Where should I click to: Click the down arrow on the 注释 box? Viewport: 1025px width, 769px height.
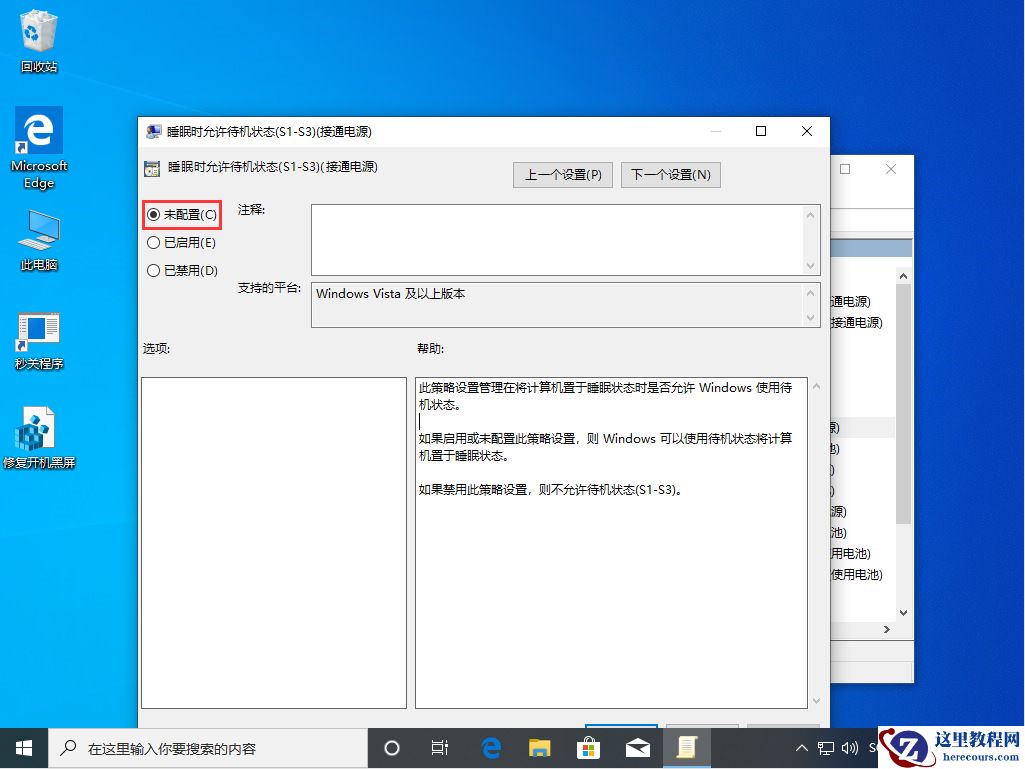click(808, 264)
